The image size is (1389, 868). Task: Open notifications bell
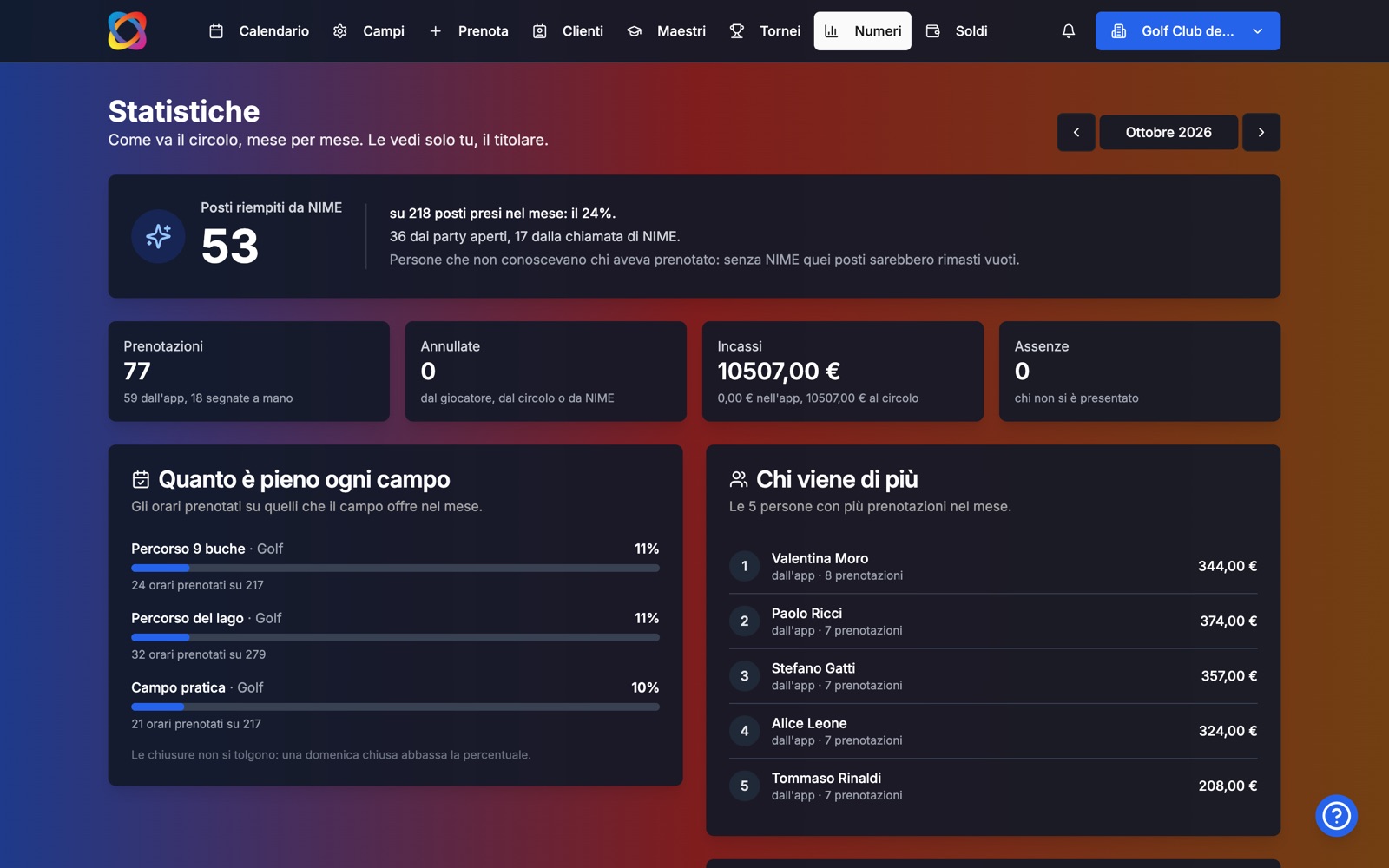pyautogui.click(x=1069, y=31)
